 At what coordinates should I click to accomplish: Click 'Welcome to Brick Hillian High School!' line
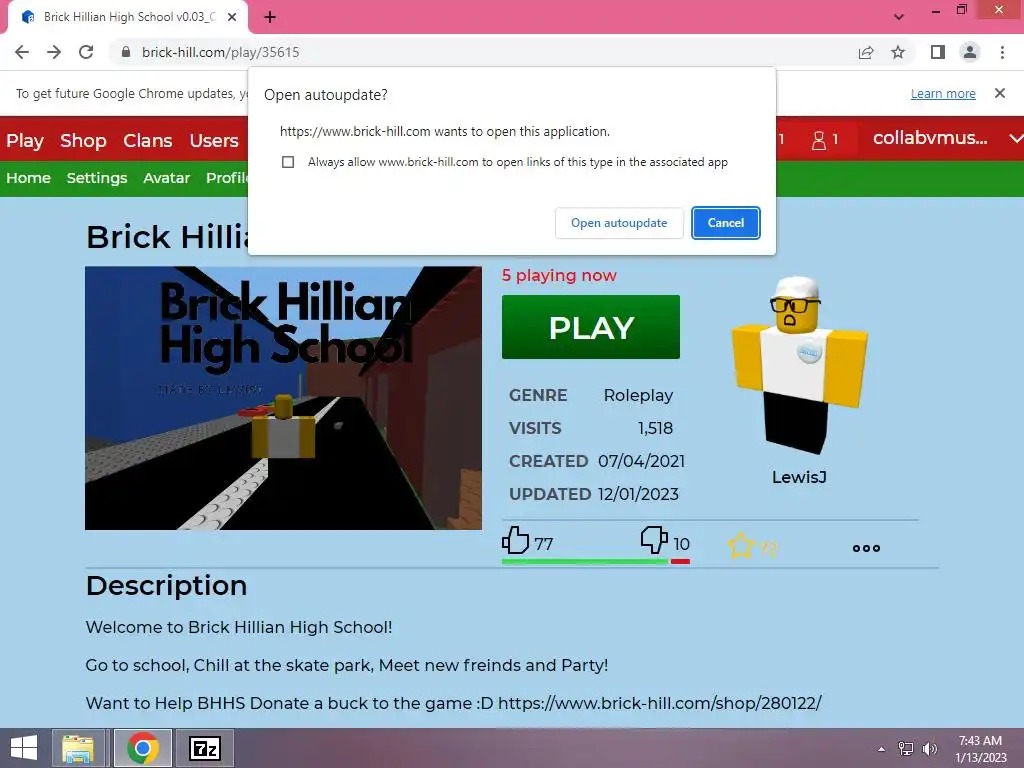(239, 627)
